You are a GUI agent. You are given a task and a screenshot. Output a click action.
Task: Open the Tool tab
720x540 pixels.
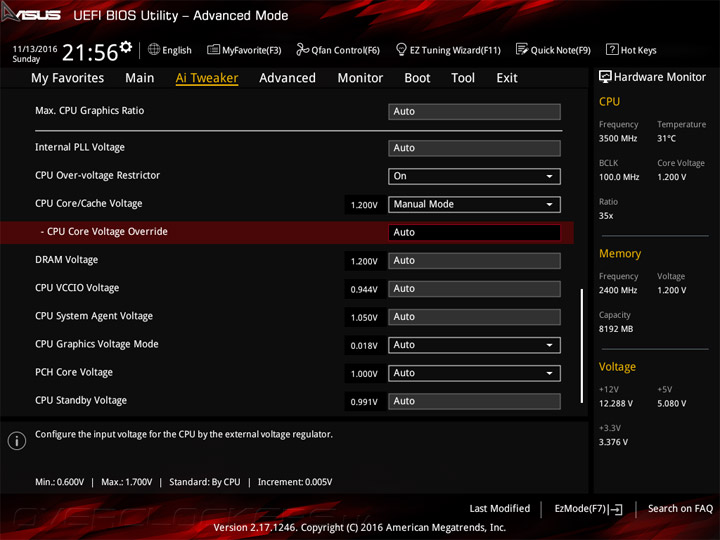point(463,78)
